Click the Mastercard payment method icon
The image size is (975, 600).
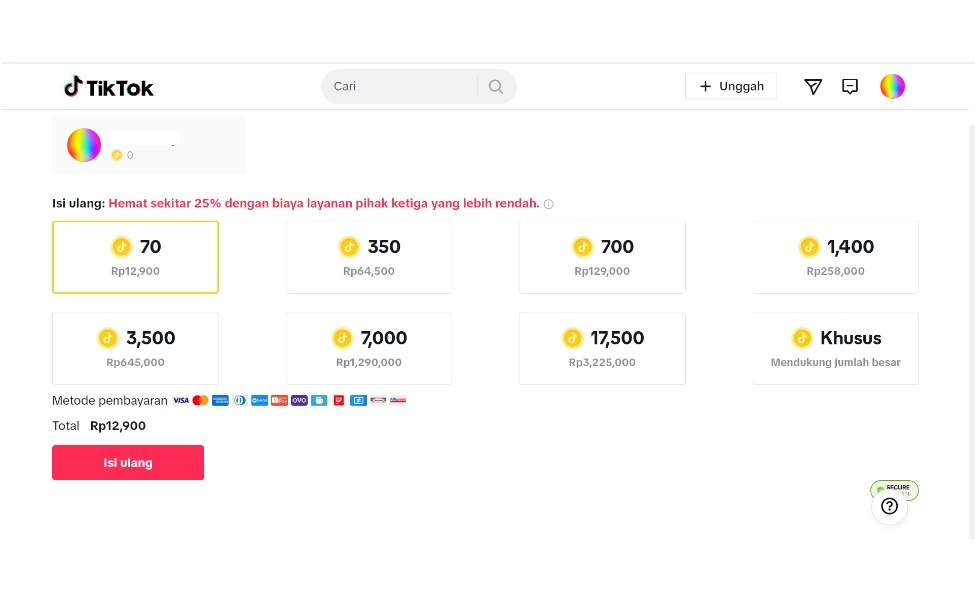pos(200,400)
